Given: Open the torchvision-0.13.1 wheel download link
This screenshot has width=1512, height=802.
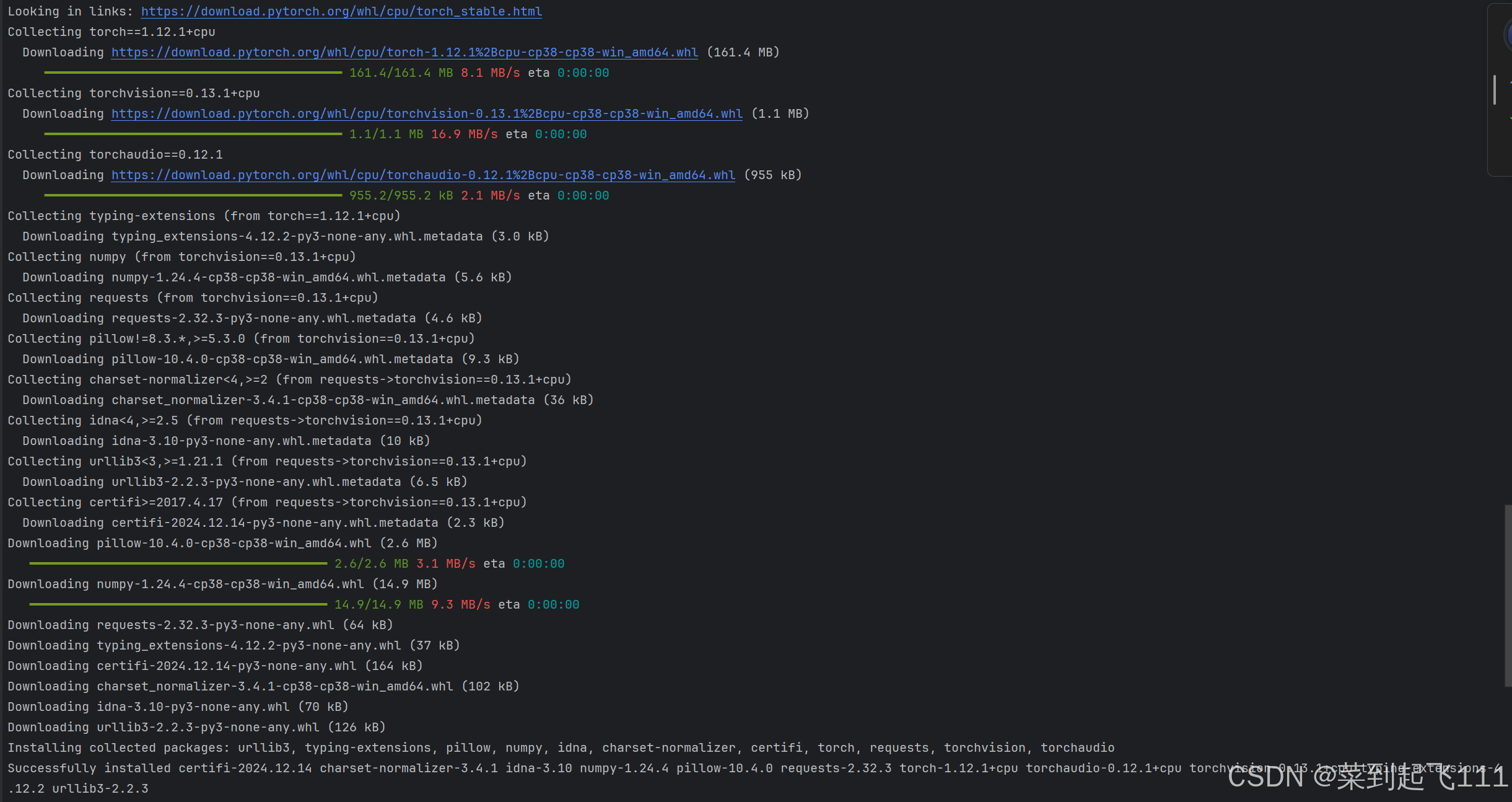Looking at the screenshot, I should click(426, 113).
